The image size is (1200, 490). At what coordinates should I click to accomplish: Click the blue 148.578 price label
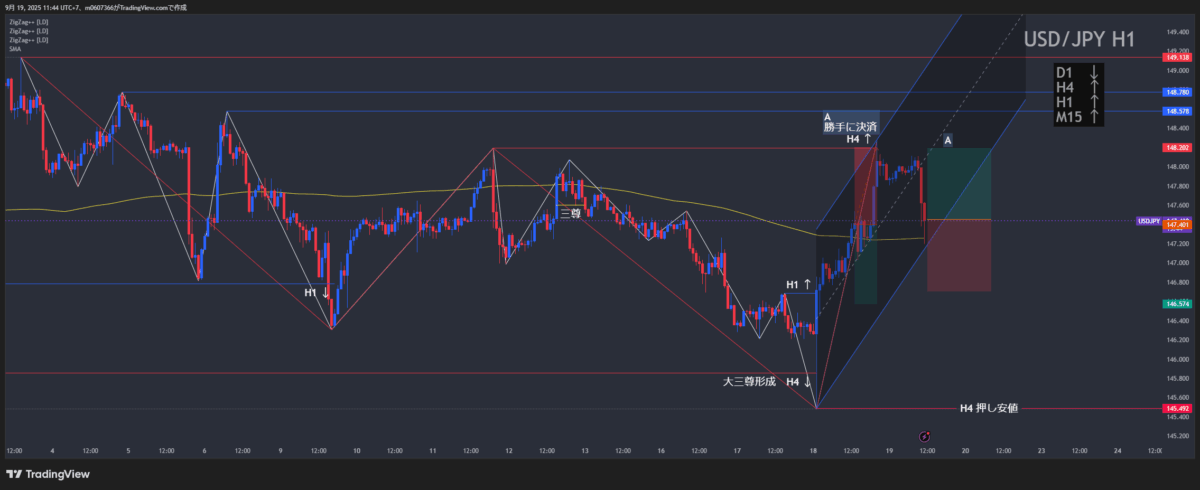(1176, 111)
